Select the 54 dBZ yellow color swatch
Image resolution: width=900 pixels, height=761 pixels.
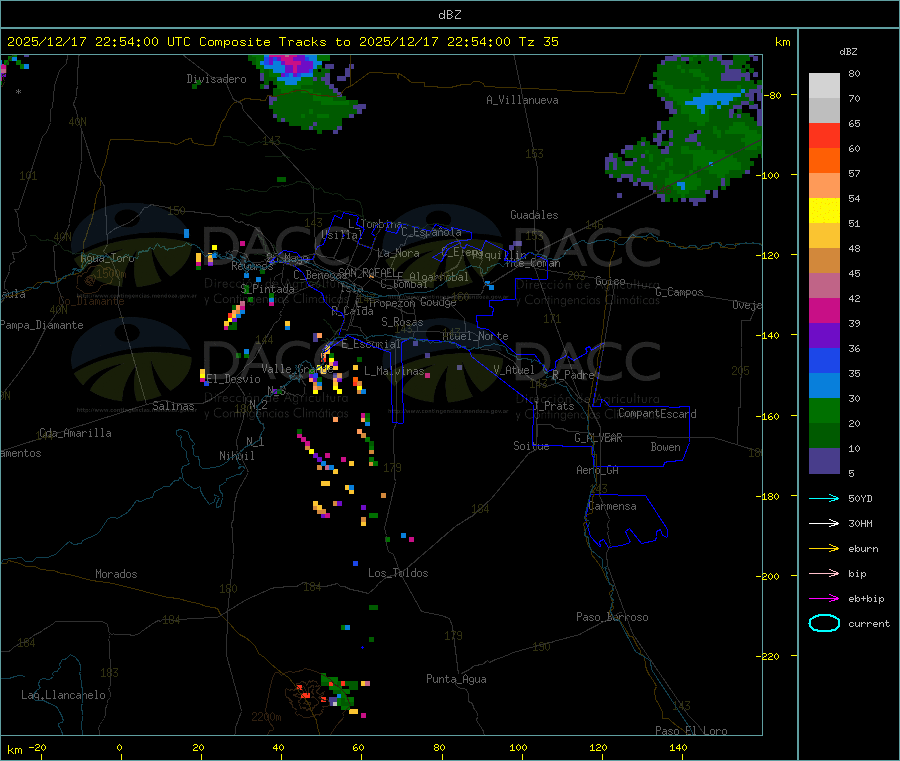pos(824,211)
